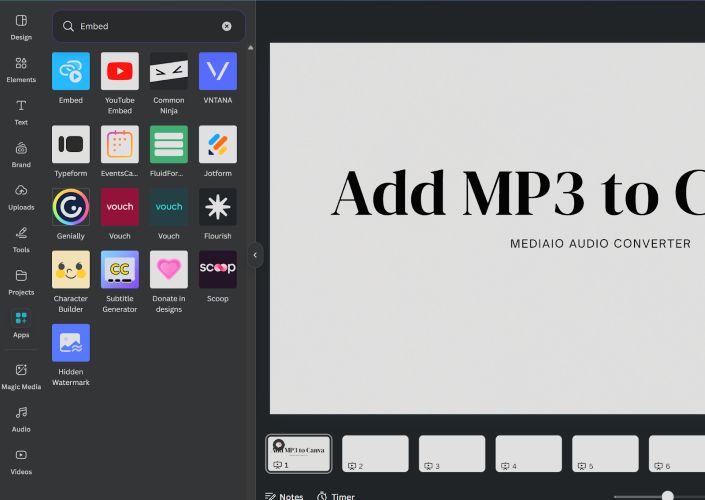The image size is (705, 500).
Task: Click the search field containing Embed
Action: pos(149,26)
